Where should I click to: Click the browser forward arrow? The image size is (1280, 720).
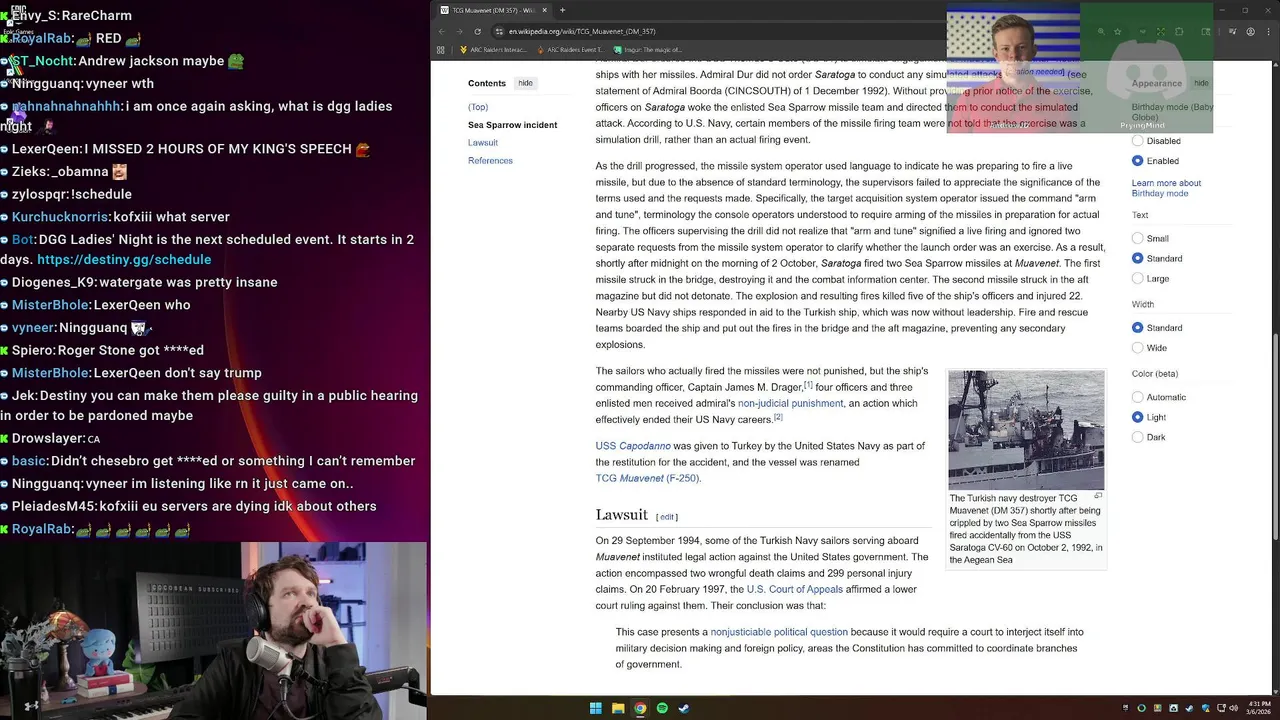point(459,31)
